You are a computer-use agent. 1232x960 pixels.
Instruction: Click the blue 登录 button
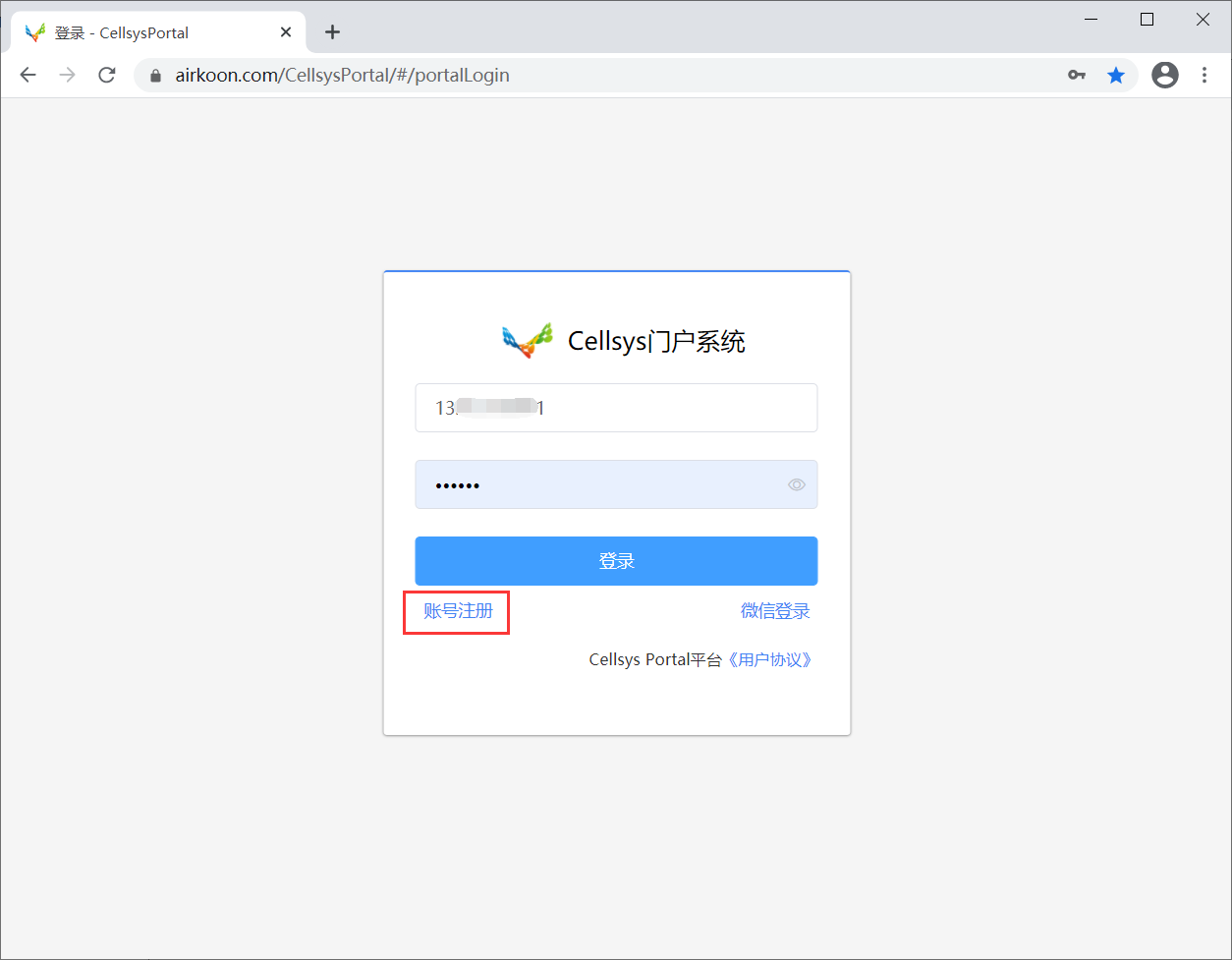tap(616, 561)
